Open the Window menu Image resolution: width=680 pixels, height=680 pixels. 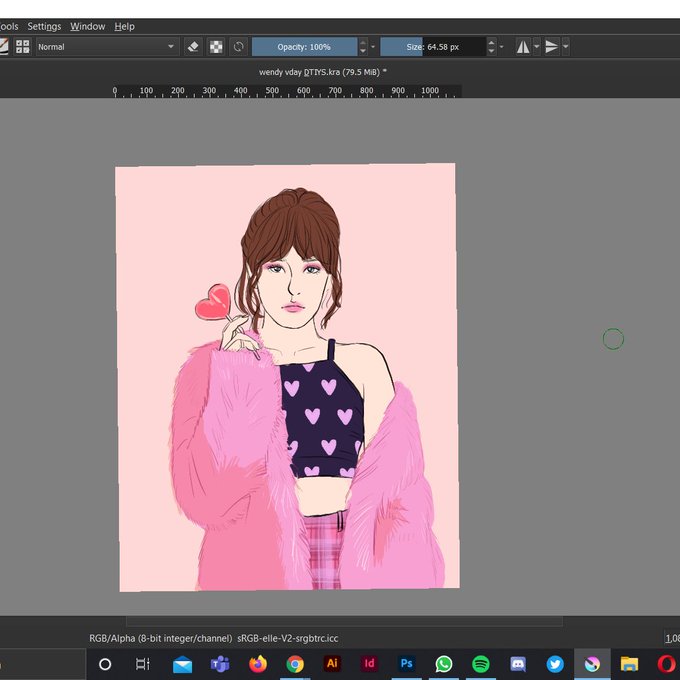point(88,26)
